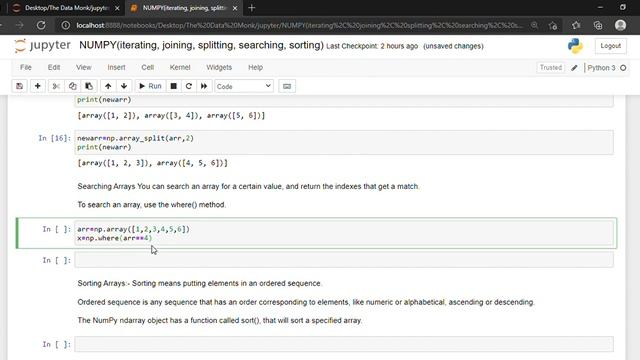Reload the page with refresh icon
640x360 pixels.
tap(41, 25)
